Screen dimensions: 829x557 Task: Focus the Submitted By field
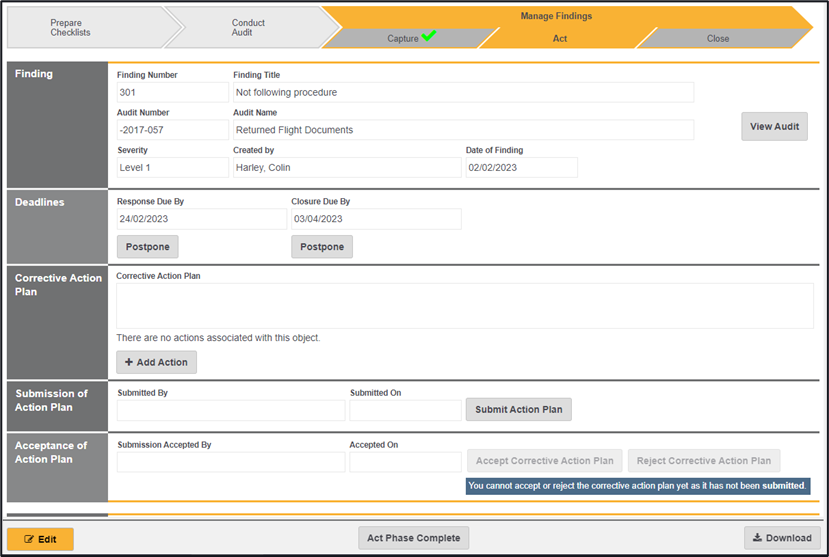tap(230, 410)
